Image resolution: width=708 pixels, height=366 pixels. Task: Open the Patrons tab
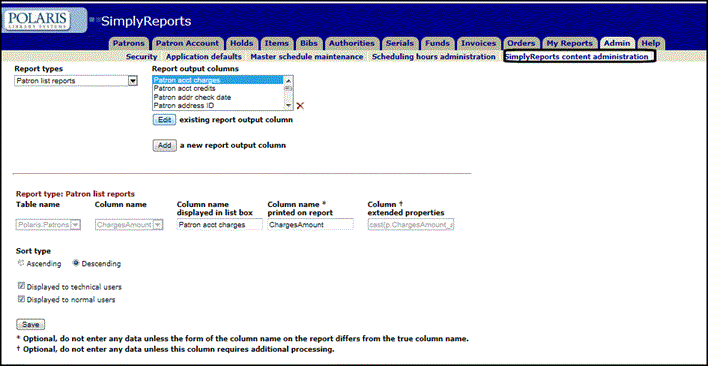point(128,43)
